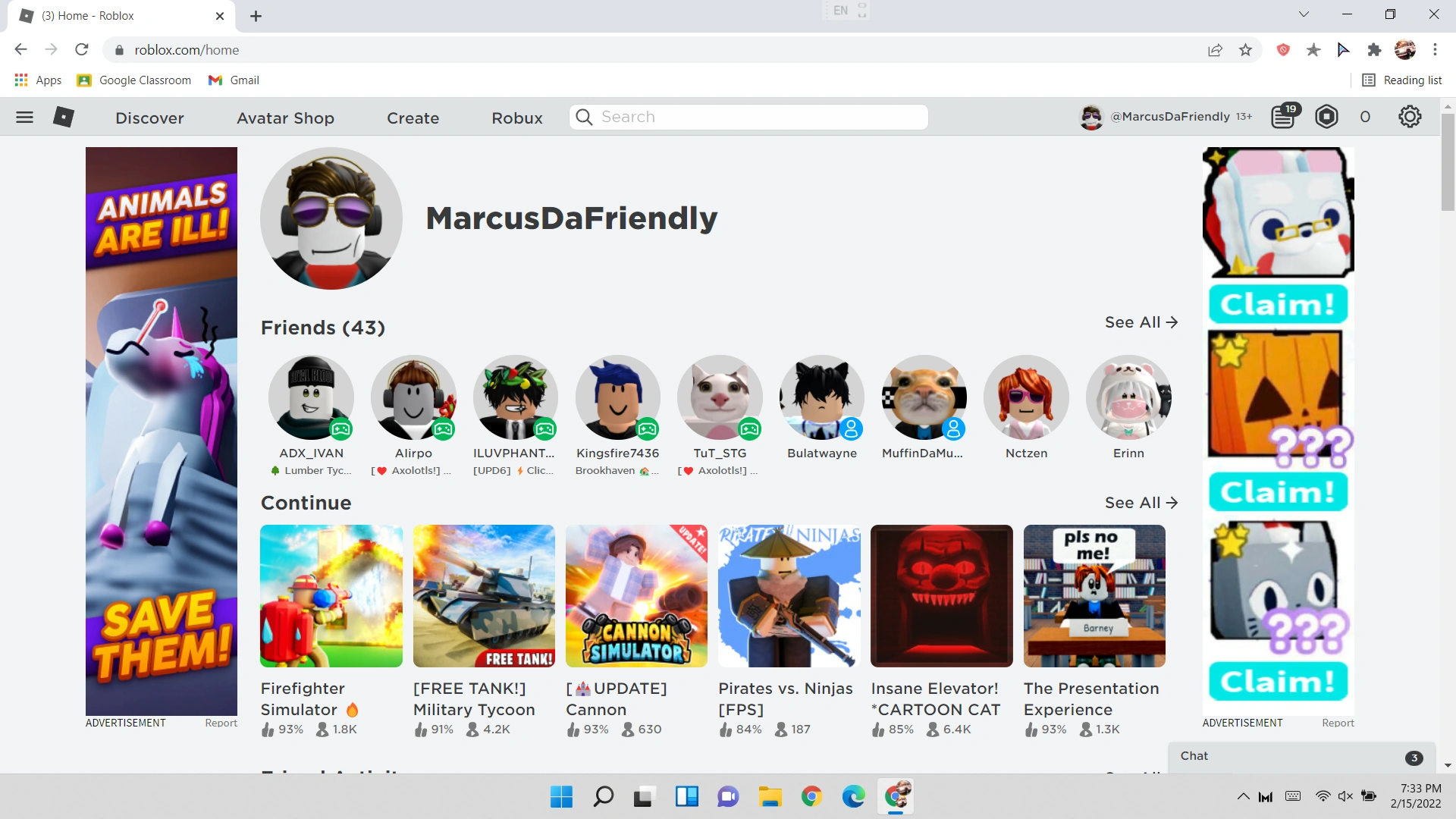This screenshot has width=1456, height=819.
Task: Open the Robux balance icon
Action: (1326, 117)
